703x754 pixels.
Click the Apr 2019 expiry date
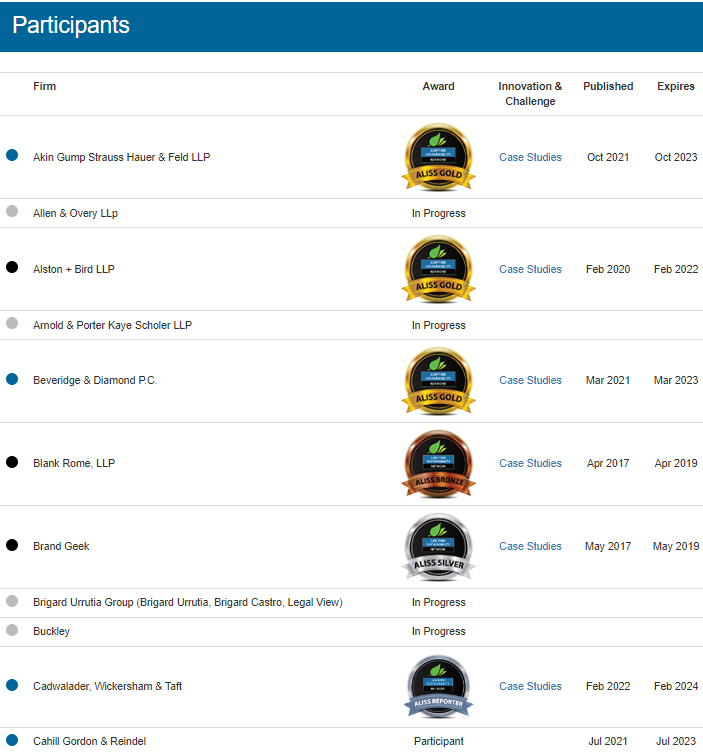point(676,464)
